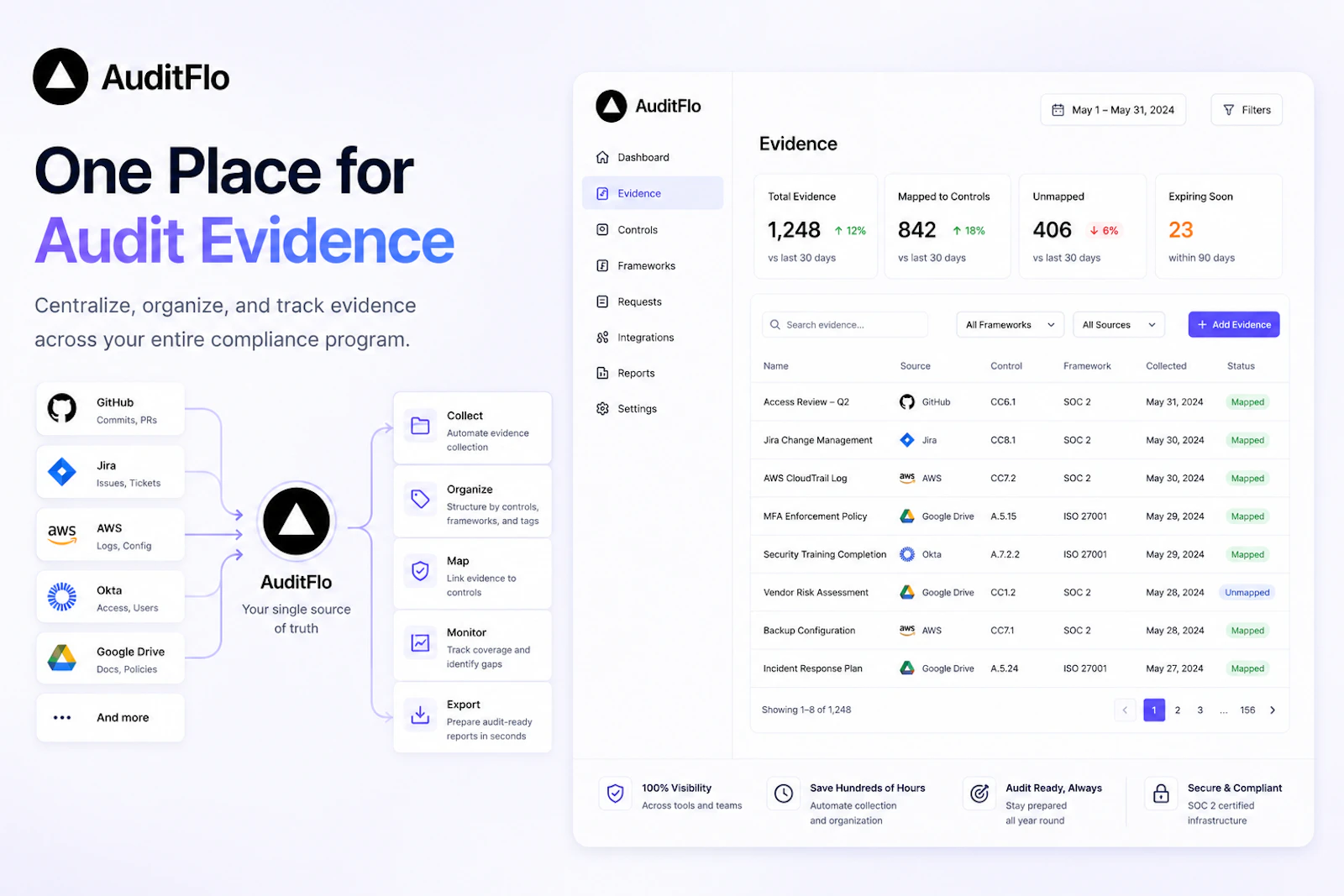The width and height of the screenshot is (1344, 896).
Task: Click the Okta icon in Security Training Completion row
Action: pos(907,554)
